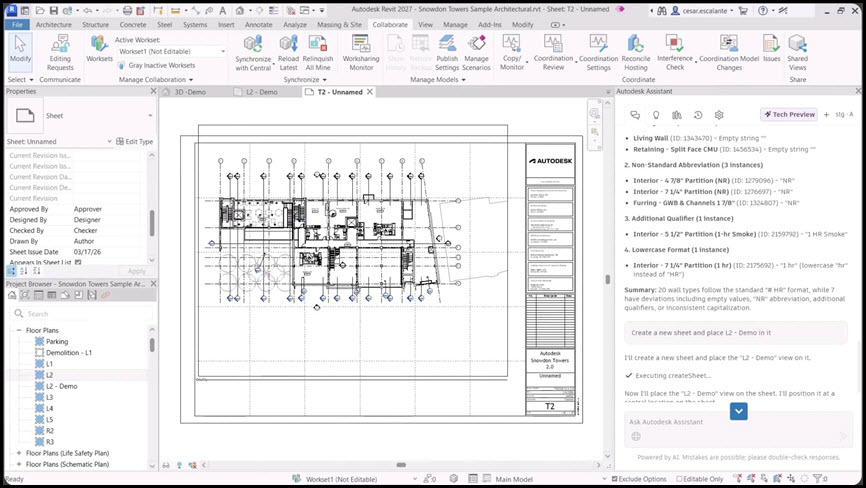The height and width of the screenshot is (488, 866).
Task: Click the Print icon in quick access toolbar
Action: tap(128, 10)
